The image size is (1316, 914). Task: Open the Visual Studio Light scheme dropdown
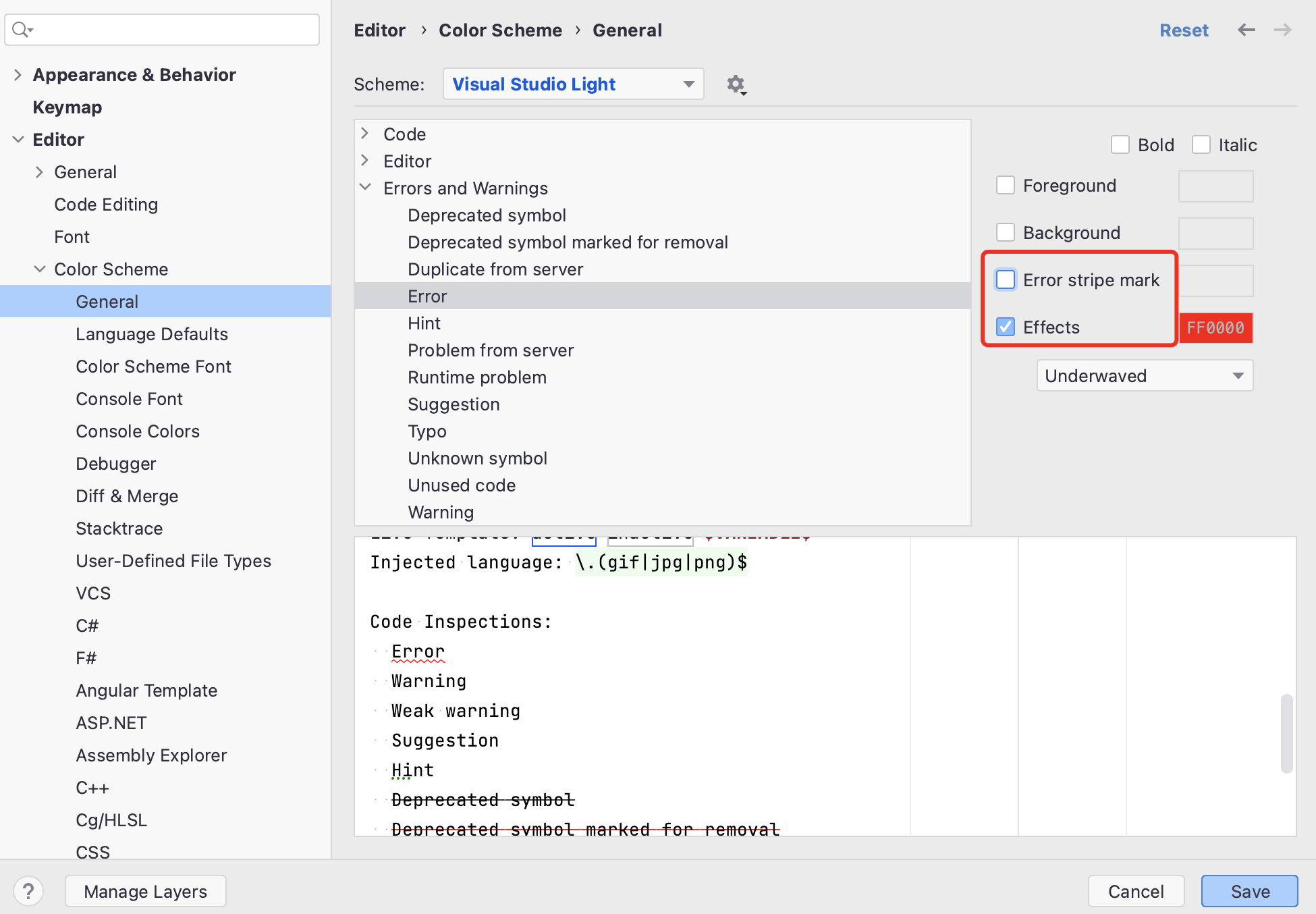point(573,84)
